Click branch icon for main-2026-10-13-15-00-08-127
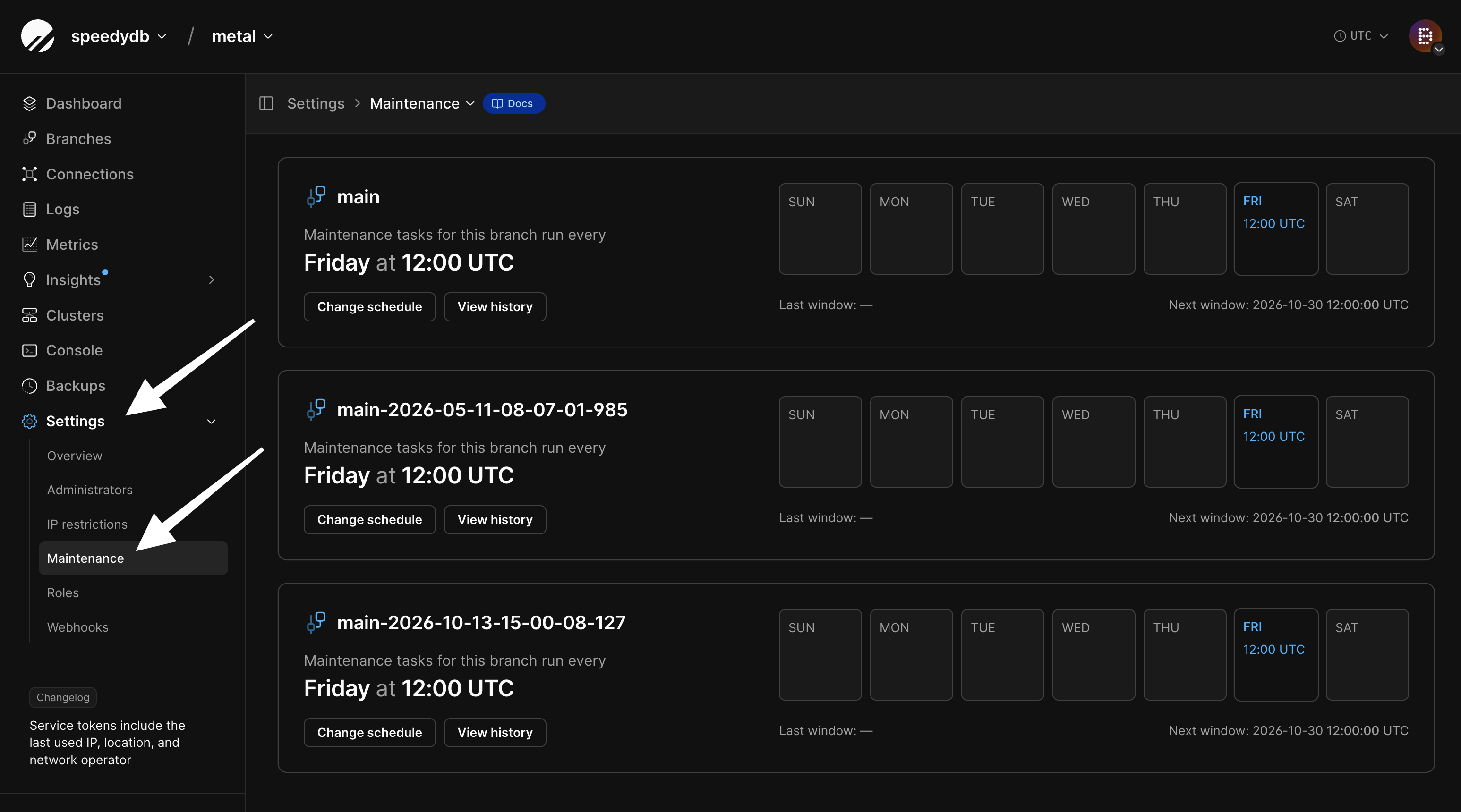The height and width of the screenshot is (812, 1461). coord(316,622)
